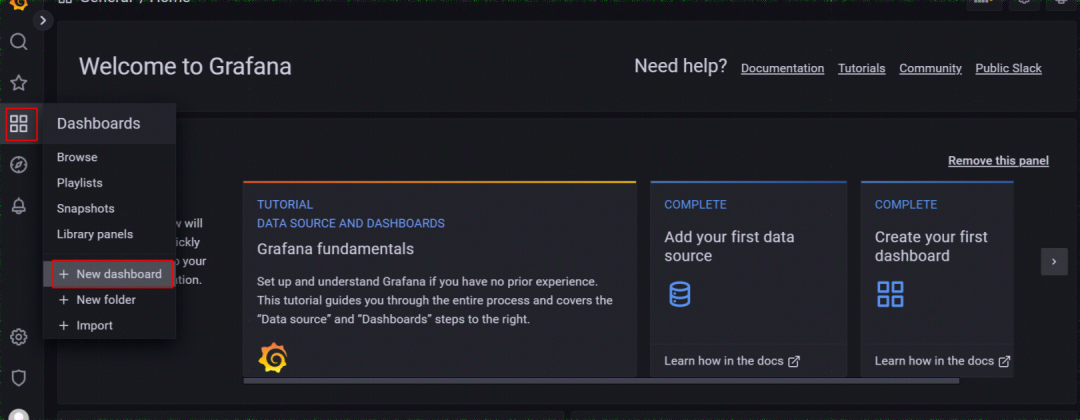The height and width of the screenshot is (420, 1080).
Task: Click the database icon in the data source card
Action: pyautogui.click(x=680, y=294)
